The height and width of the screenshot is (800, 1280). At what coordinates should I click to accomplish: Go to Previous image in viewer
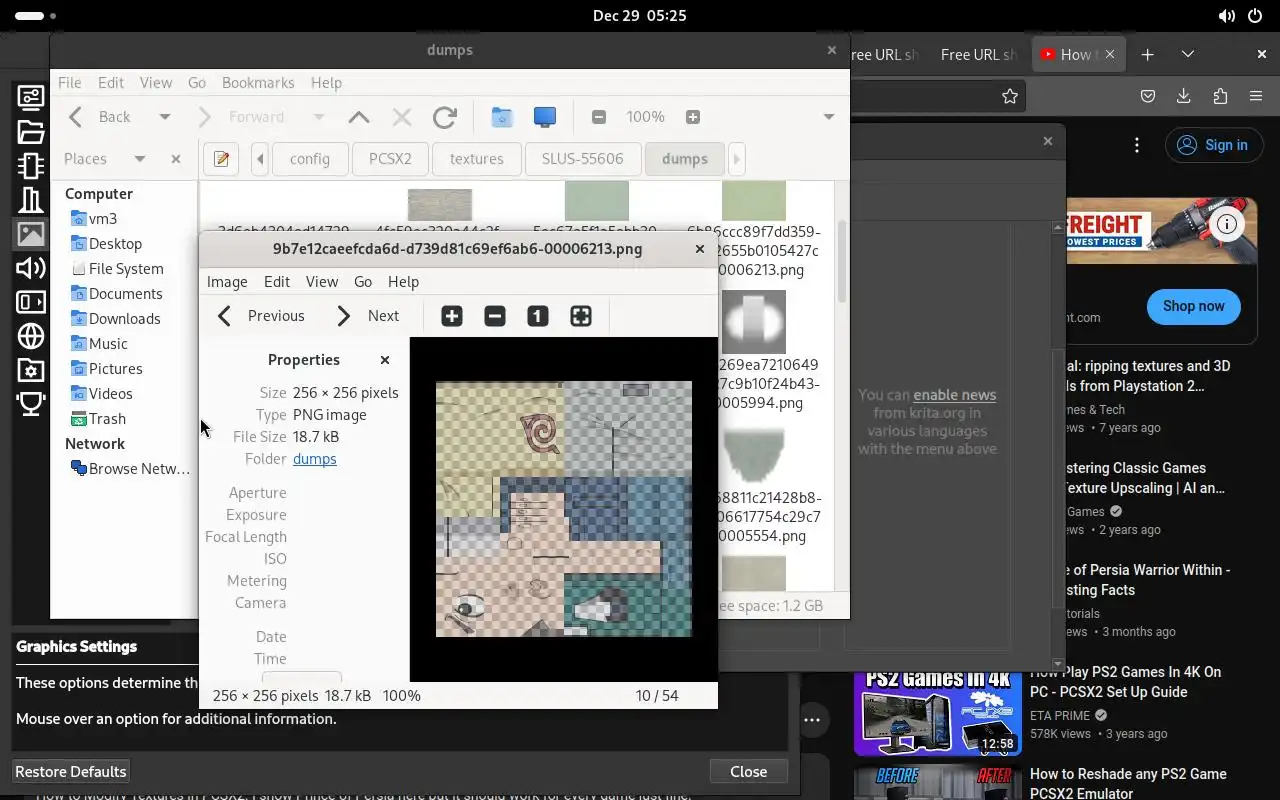261,316
